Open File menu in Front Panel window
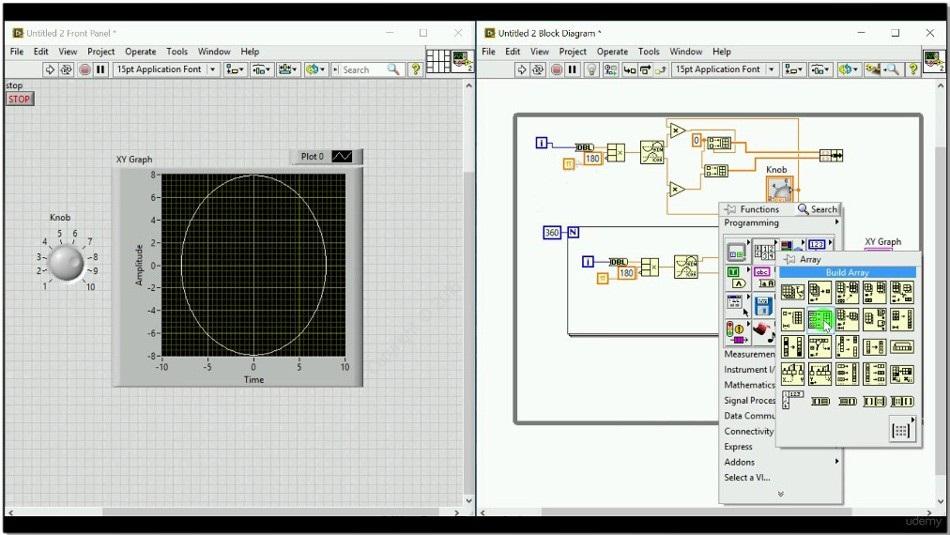The width and height of the screenshot is (950, 535). (17, 52)
